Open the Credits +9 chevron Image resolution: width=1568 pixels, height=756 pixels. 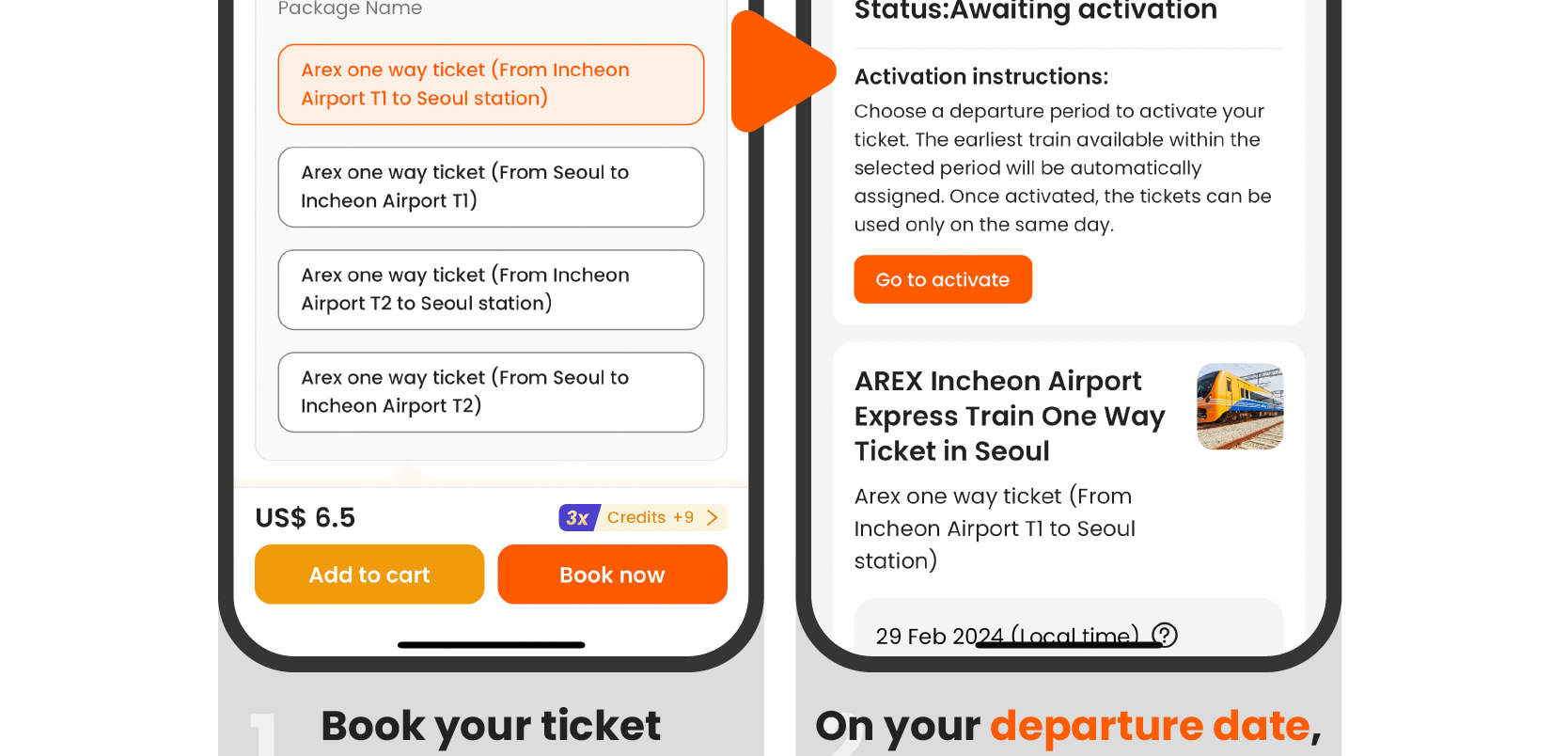(x=713, y=517)
